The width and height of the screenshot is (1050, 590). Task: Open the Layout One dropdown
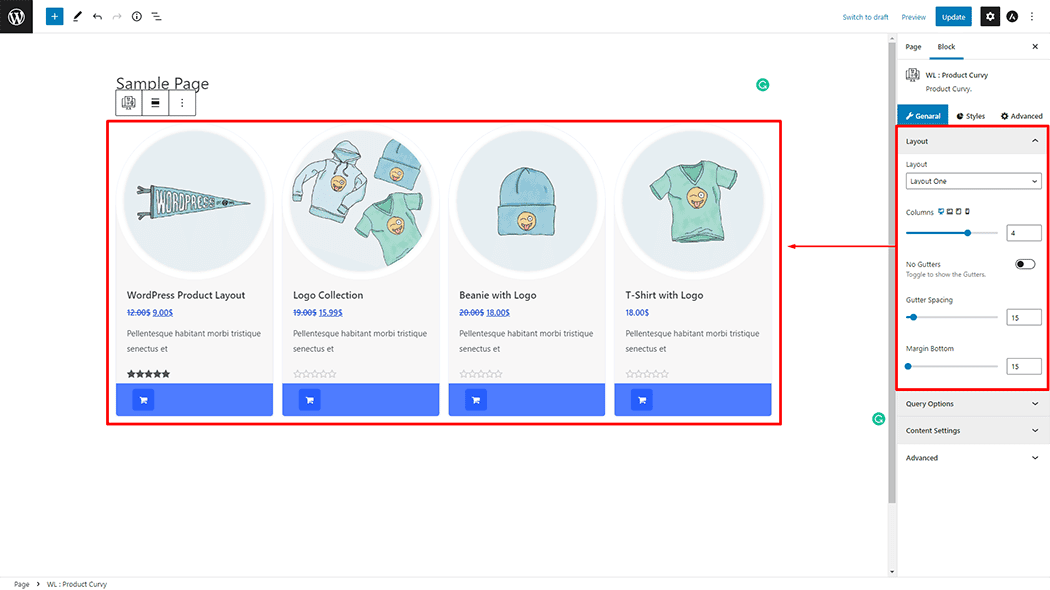point(973,181)
